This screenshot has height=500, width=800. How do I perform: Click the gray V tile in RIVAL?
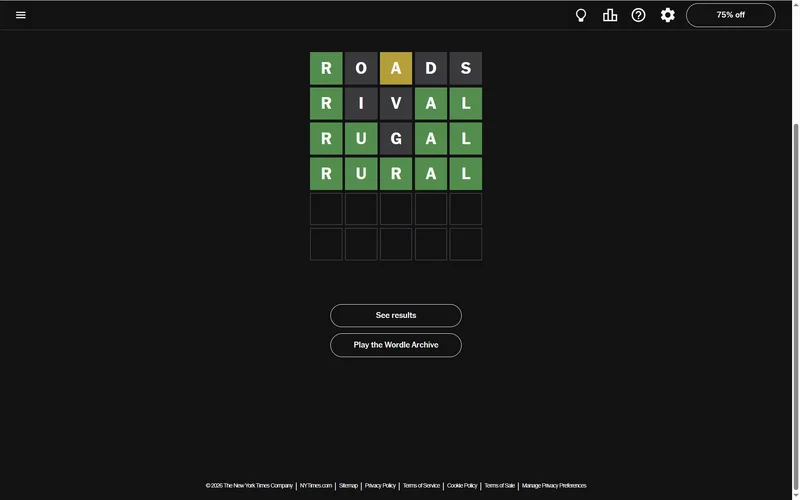[396, 104]
